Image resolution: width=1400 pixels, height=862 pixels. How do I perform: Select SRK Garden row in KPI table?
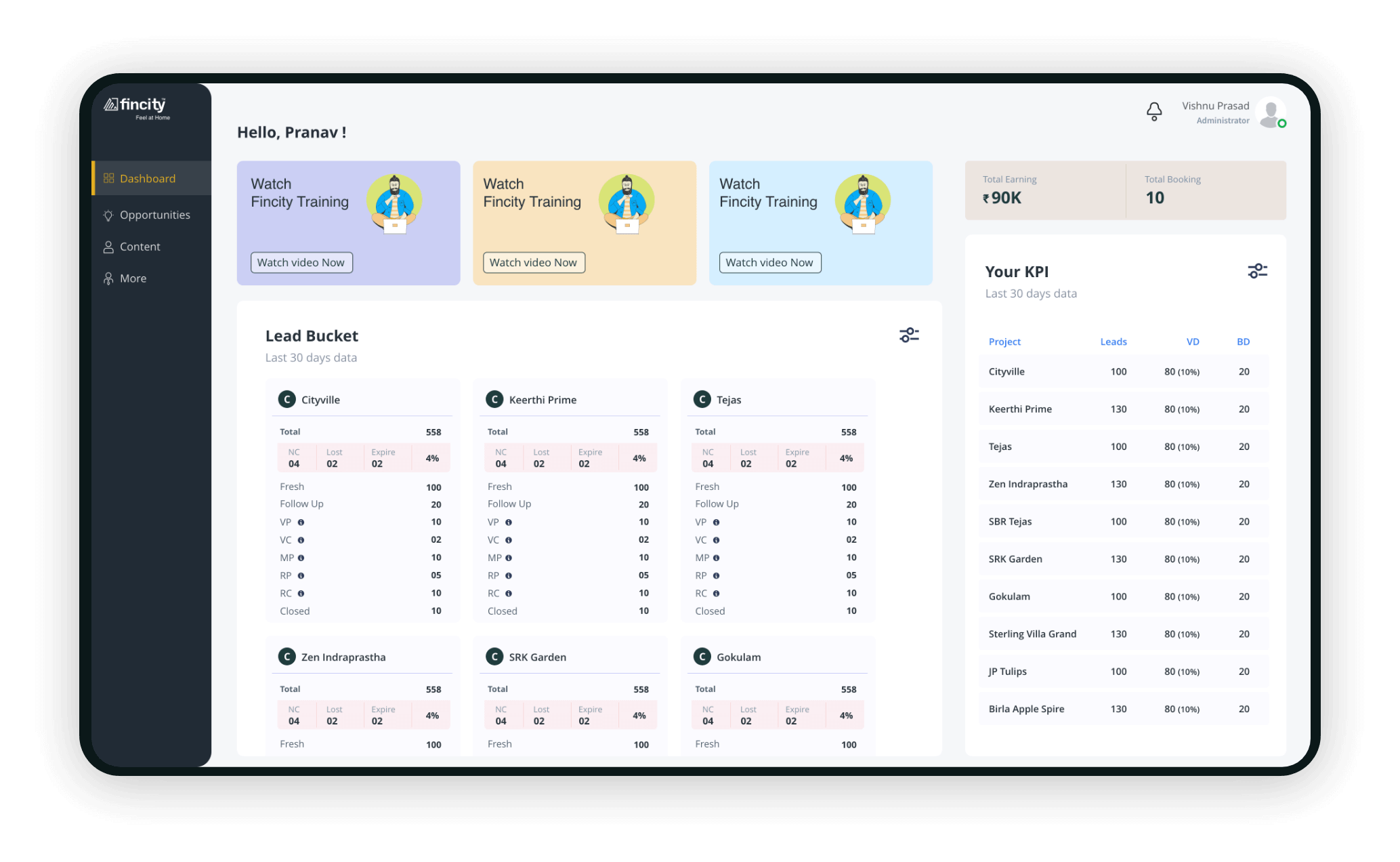pos(1124,559)
